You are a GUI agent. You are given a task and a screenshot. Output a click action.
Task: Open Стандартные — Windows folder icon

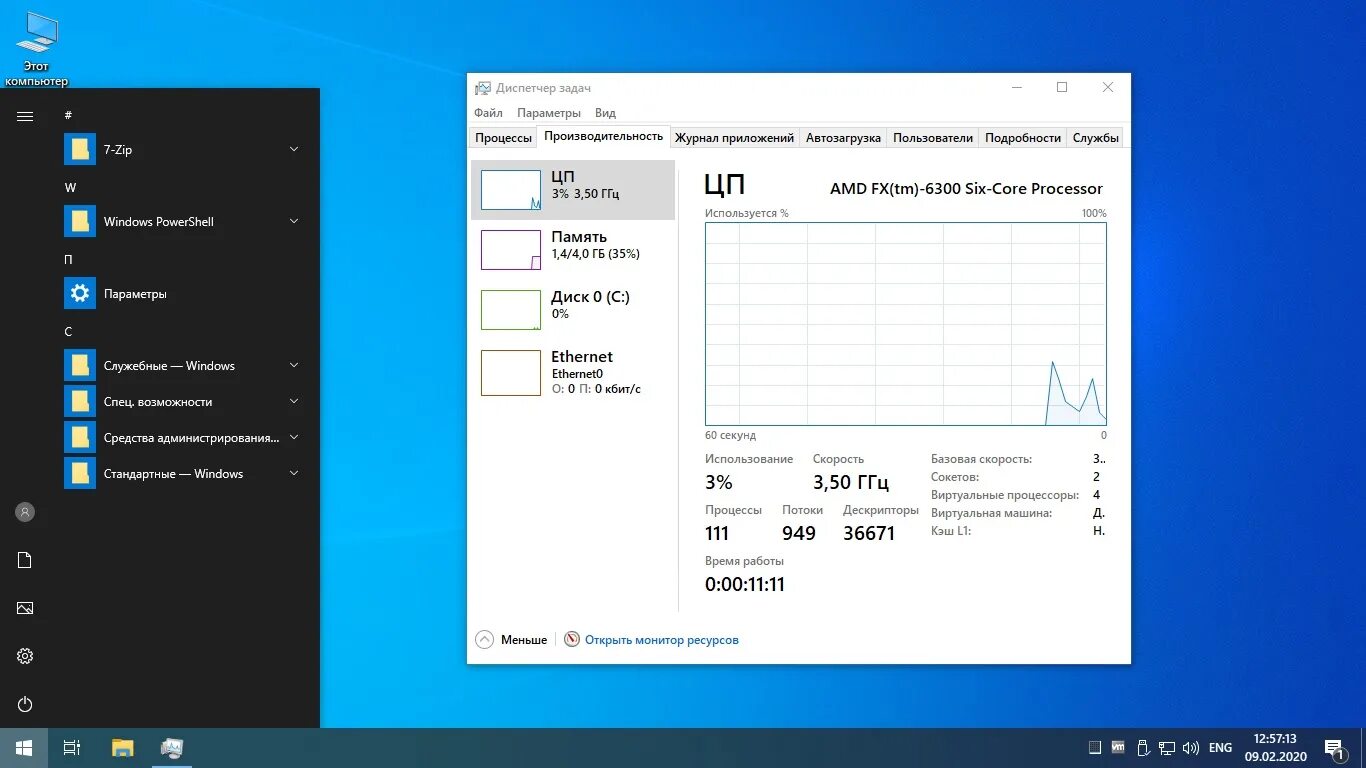click(80, 474)
